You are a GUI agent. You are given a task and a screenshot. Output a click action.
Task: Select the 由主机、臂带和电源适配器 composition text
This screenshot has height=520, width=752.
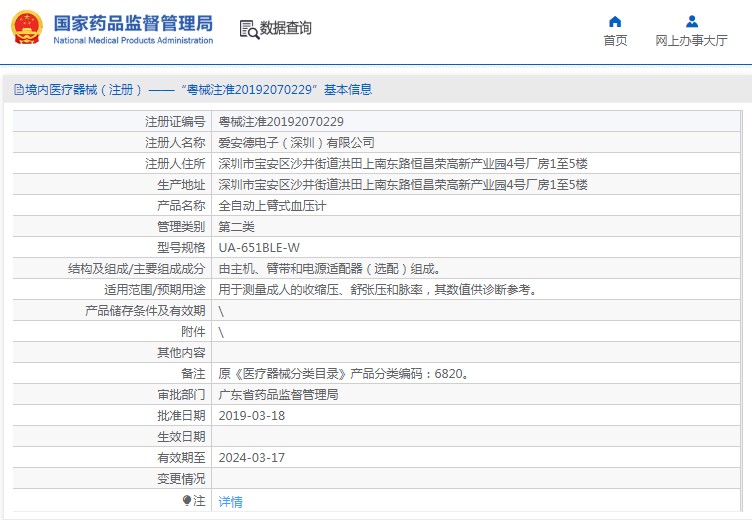point(330,269)
